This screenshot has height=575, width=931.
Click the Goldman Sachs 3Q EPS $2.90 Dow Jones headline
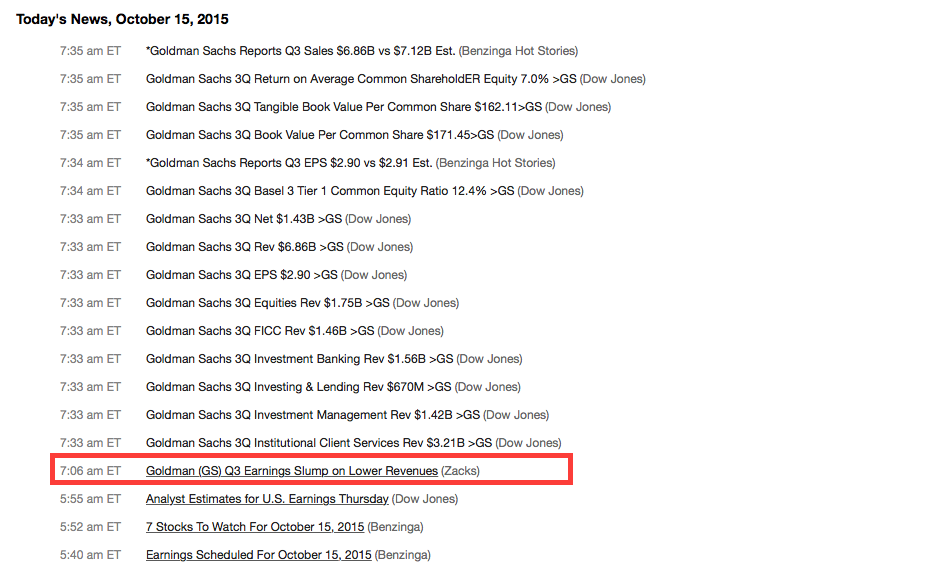tap(242, 274)
